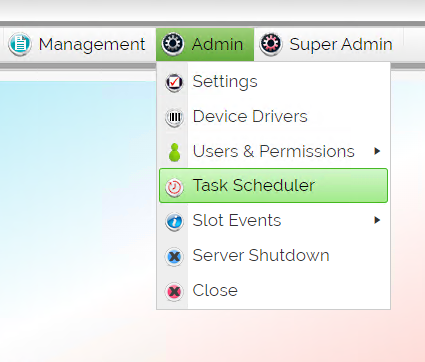Click the Management document icon
The height and width of the screenshot is (362, 425).
click(x=20, y=44)
